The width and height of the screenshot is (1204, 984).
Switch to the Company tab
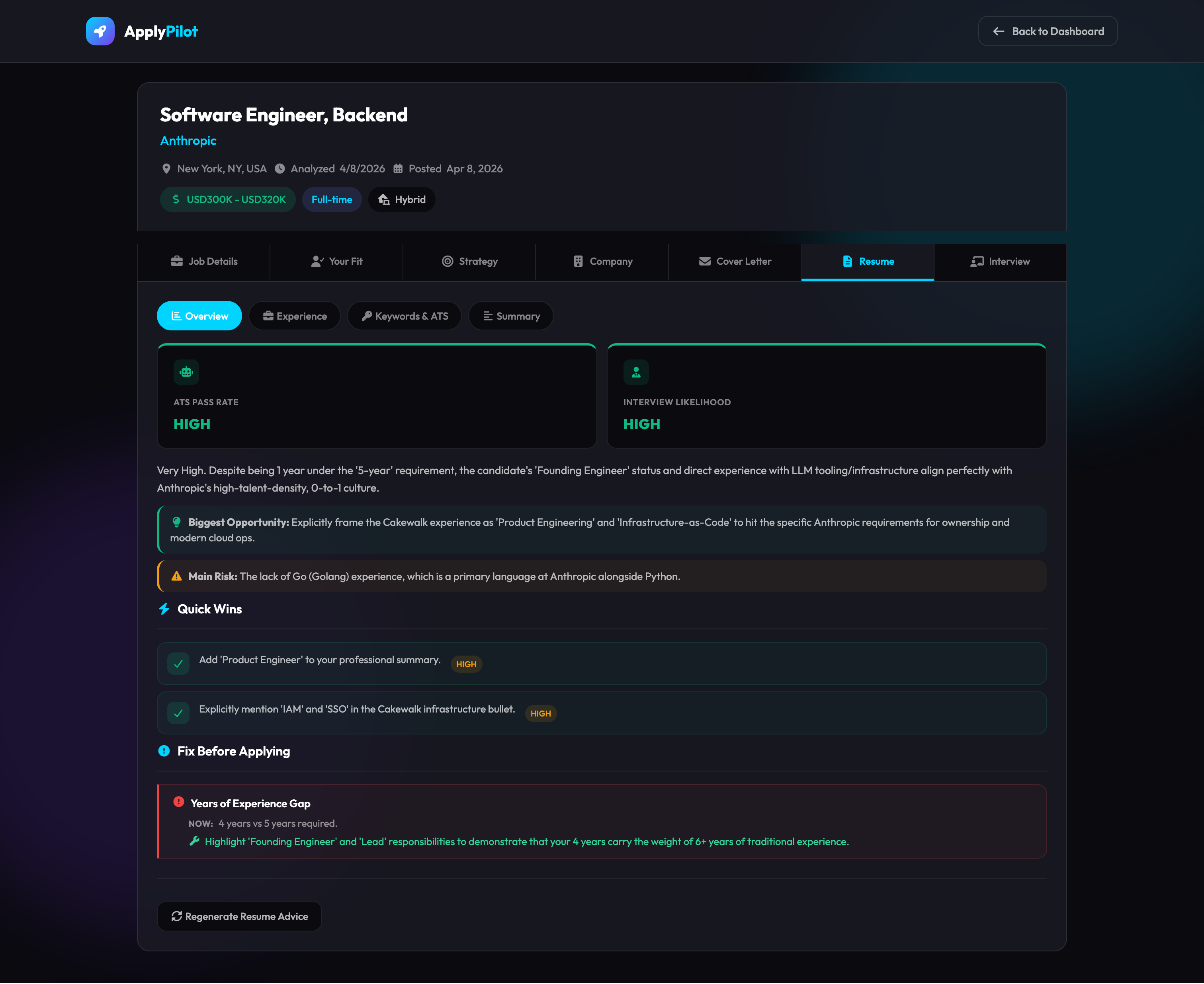click(602, 261)
